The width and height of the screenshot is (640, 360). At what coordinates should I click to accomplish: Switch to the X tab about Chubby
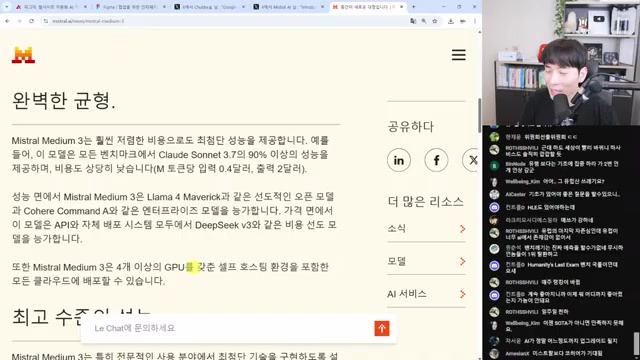[209, 7]
